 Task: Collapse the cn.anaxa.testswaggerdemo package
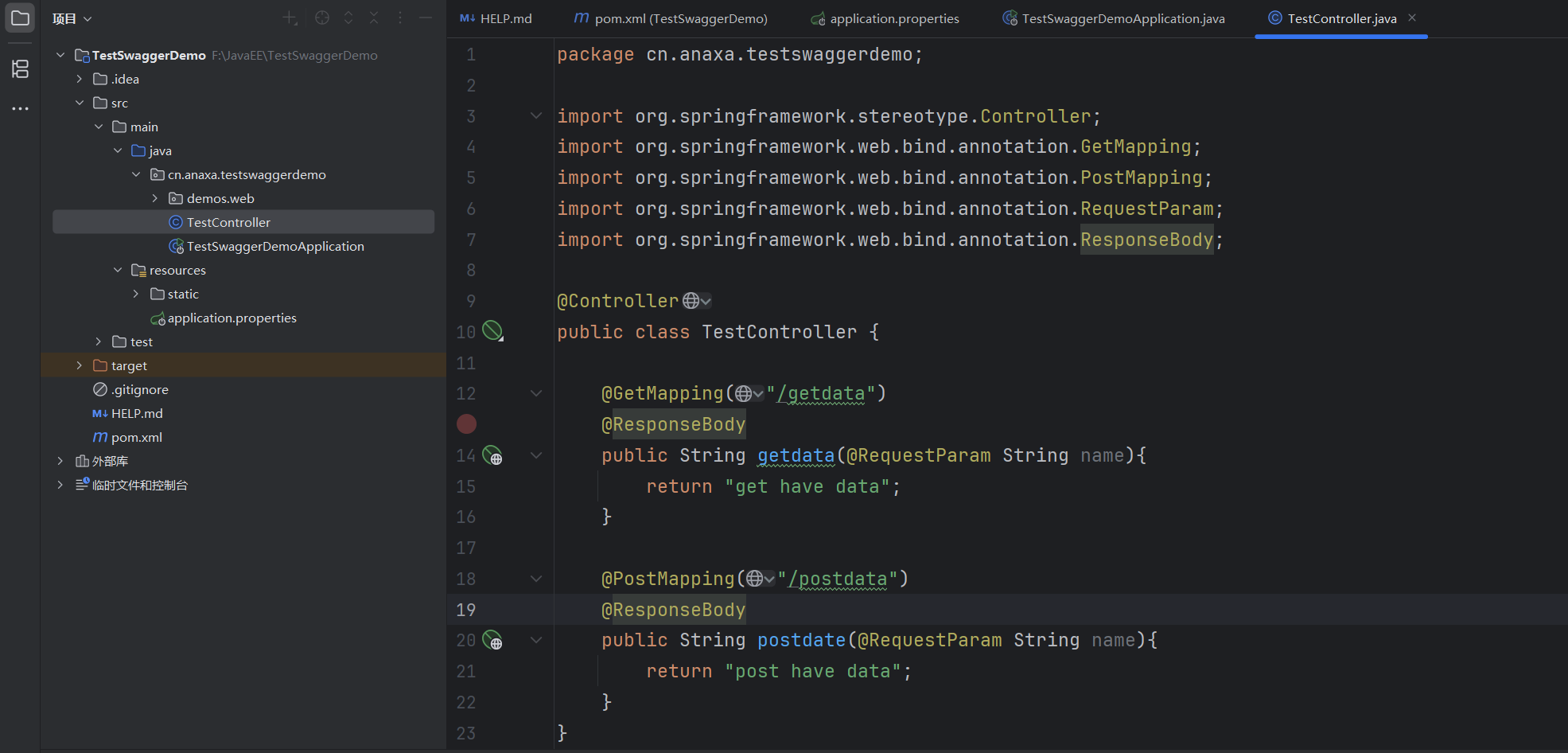pyautogui.click(x=136, y=174)
